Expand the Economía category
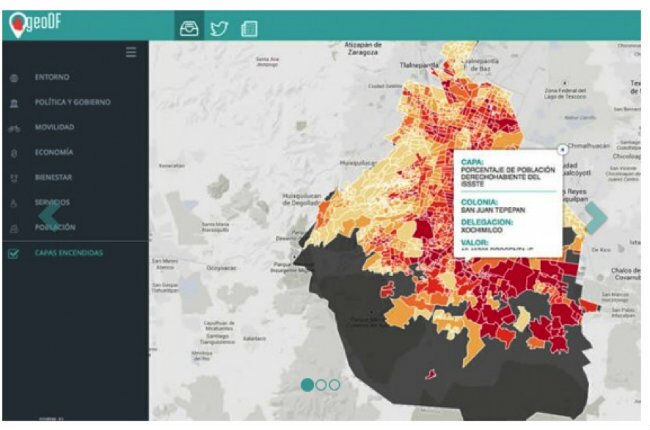This screenshot has height=430, width=650. tap(54, 153)
